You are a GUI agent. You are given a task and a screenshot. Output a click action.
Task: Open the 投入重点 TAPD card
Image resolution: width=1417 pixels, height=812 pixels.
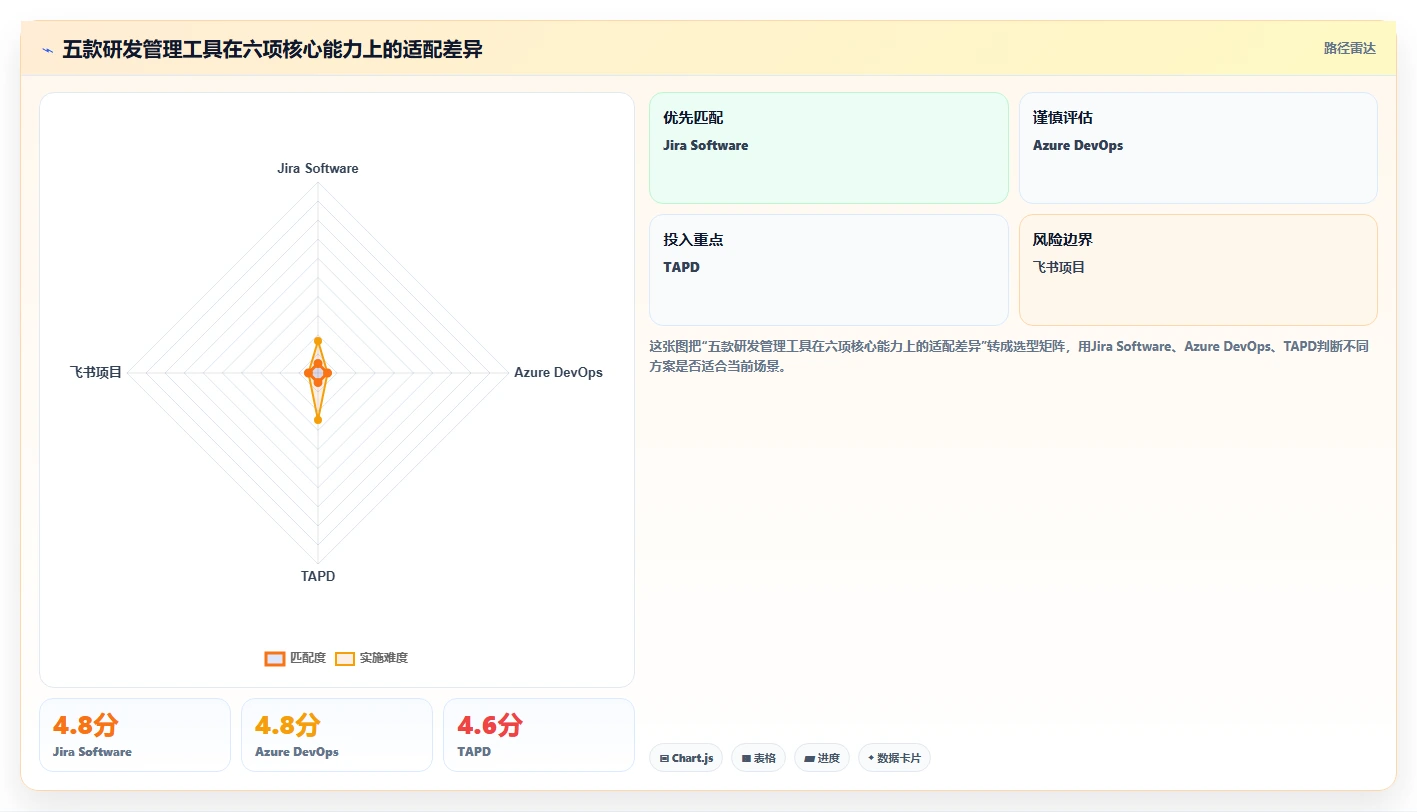(x=829, y=270)
